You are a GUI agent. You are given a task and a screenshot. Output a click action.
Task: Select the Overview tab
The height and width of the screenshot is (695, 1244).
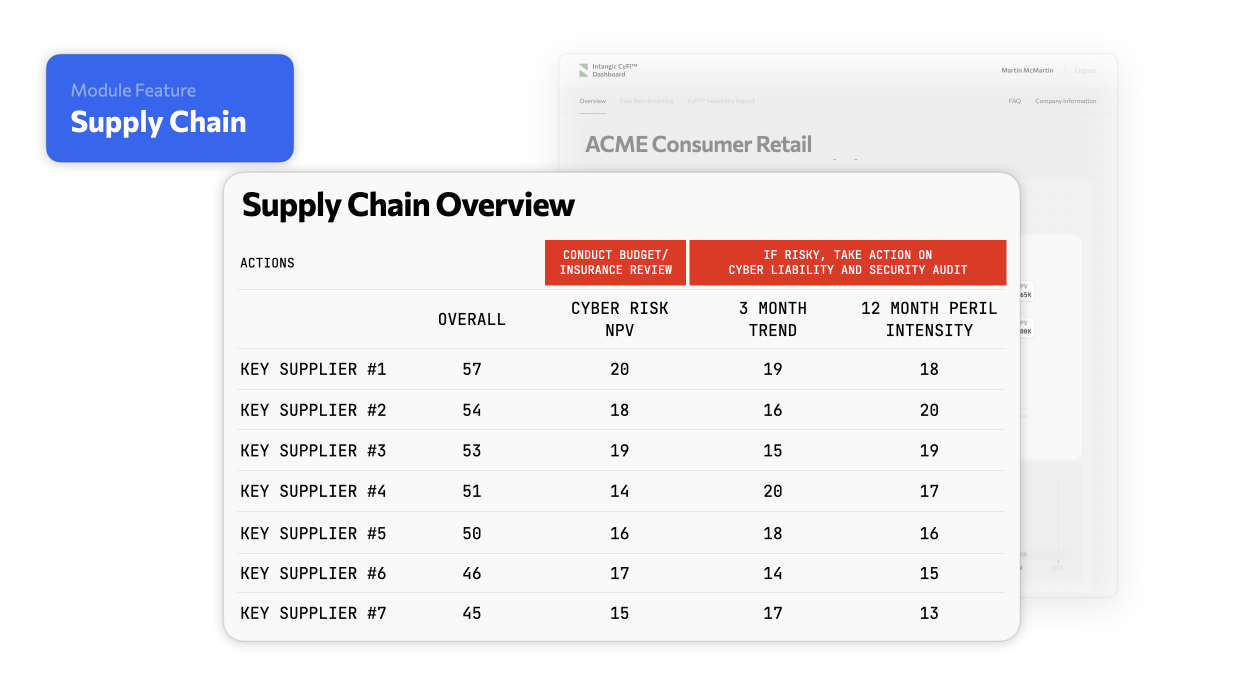(x=592, y=101)
